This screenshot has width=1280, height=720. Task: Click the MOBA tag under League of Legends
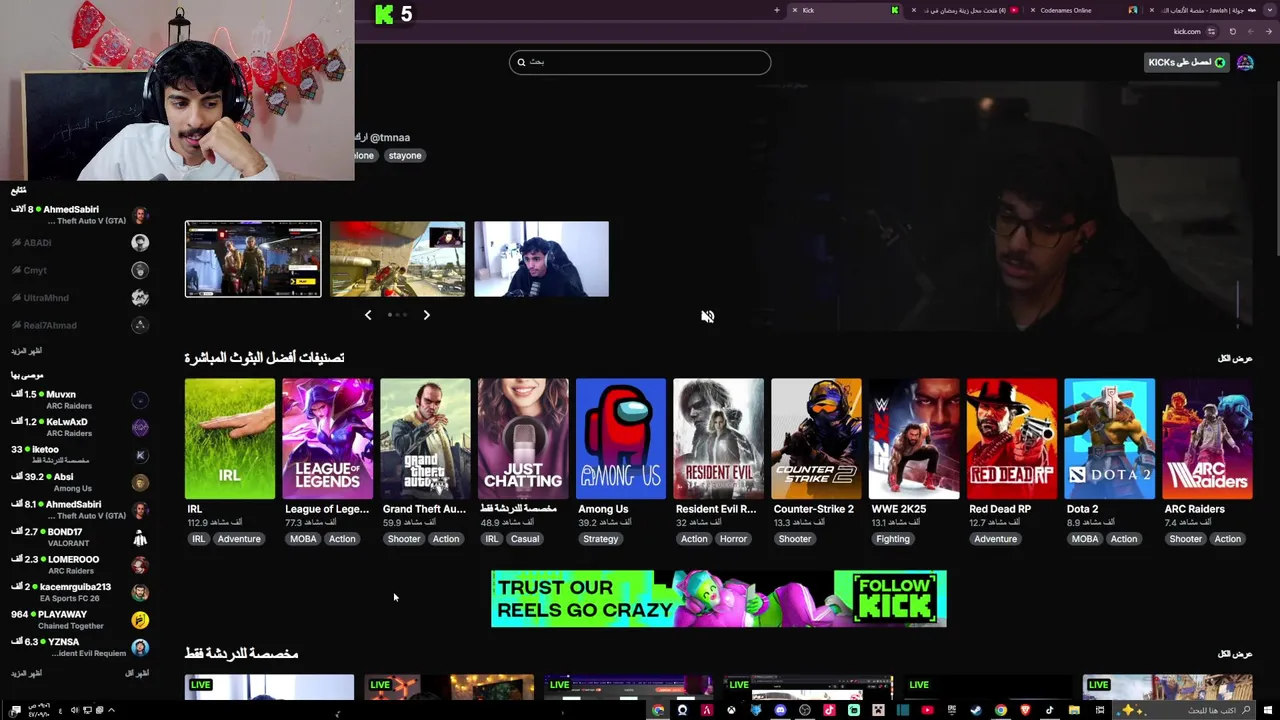pyautogui.click(x=303, y=539)
